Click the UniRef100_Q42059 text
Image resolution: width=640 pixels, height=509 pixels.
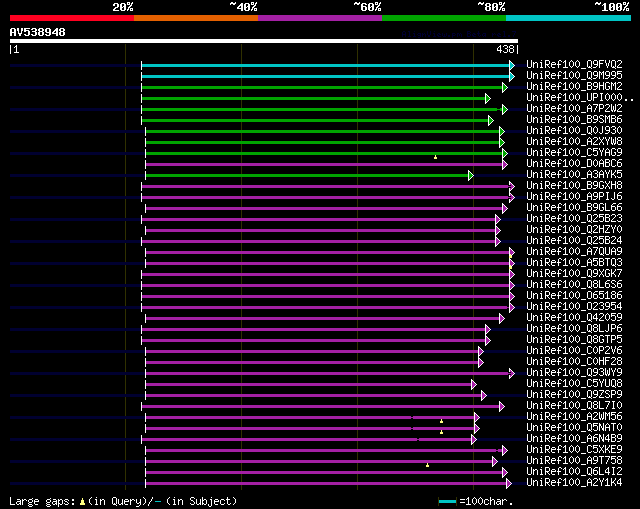pyautogui.click(x=574, y=318)
